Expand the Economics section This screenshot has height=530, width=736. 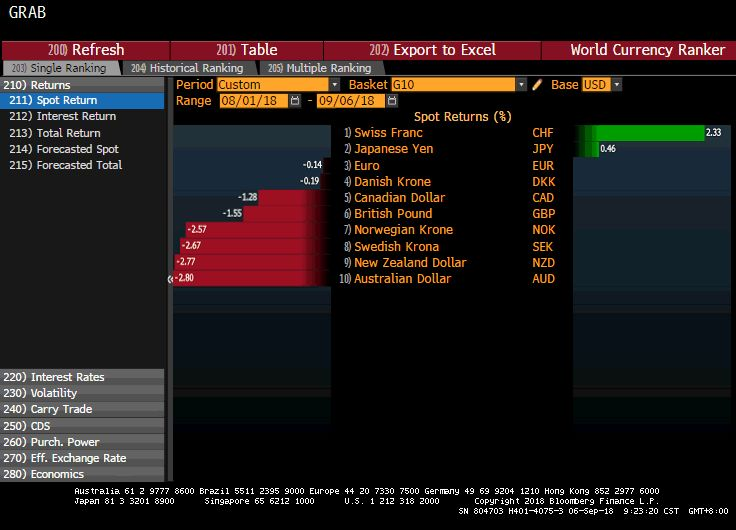pyautogui.click(x=82, y=474)
